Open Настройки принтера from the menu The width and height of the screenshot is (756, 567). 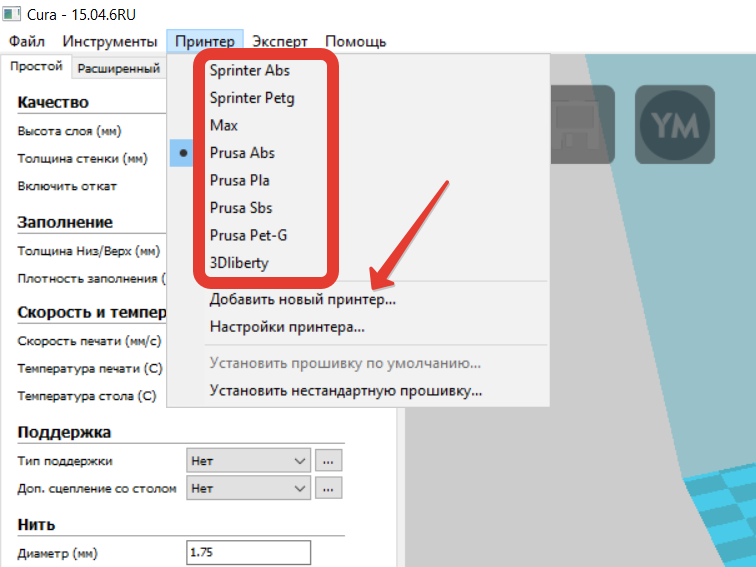coord(286,326)
